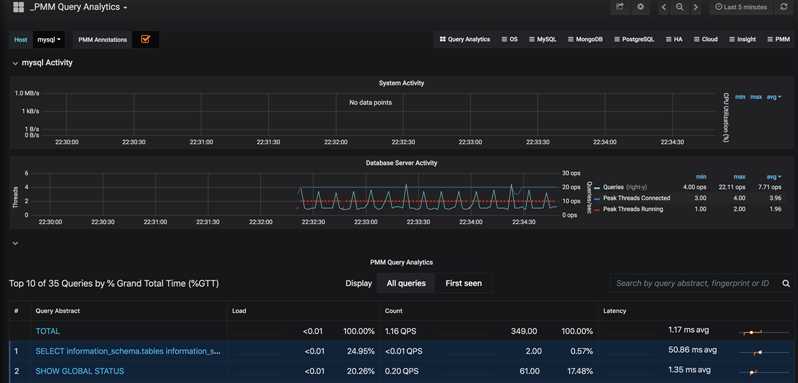
Task: Click the TOTAL row link
Action: coord(47,331)
